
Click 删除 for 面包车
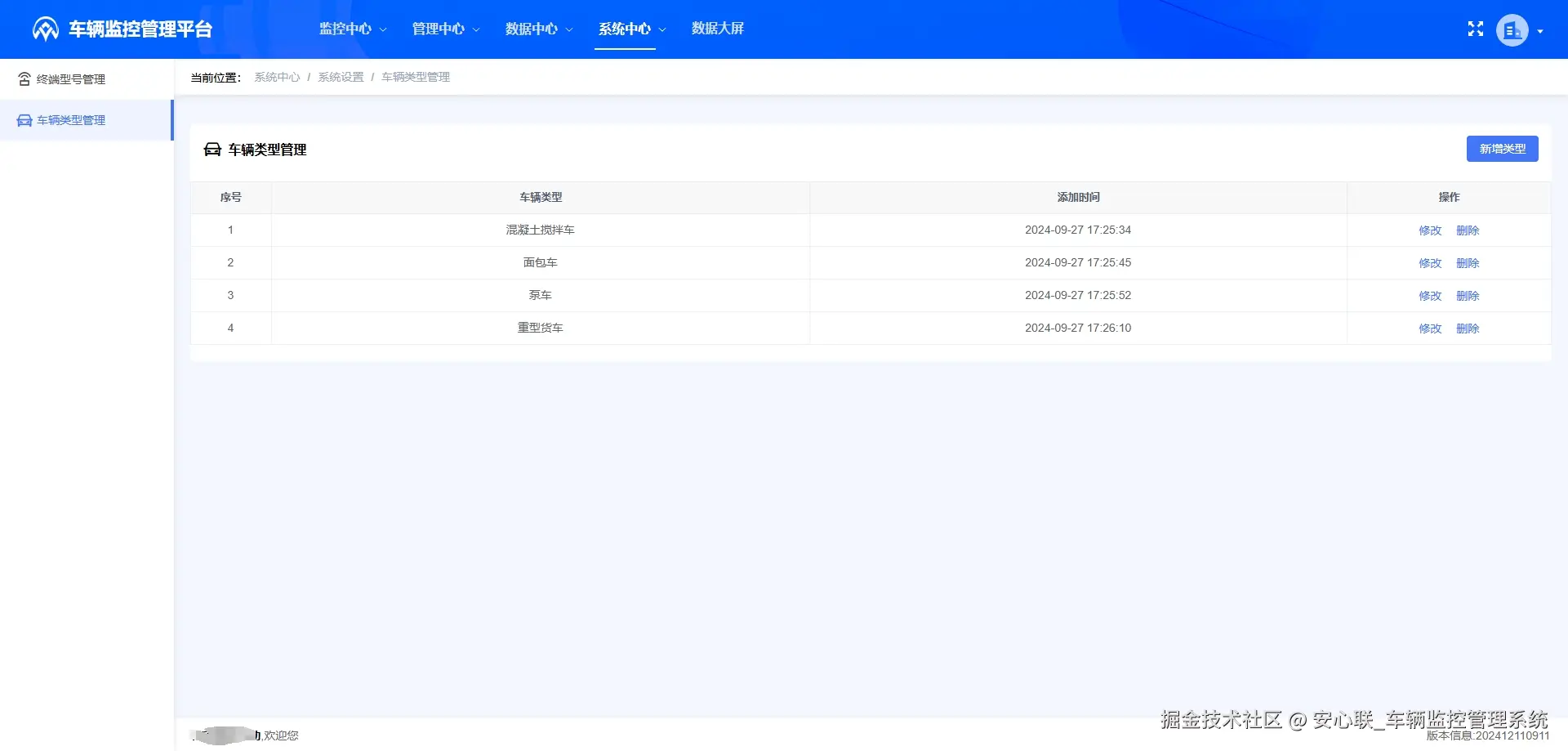coord(1468,263)
